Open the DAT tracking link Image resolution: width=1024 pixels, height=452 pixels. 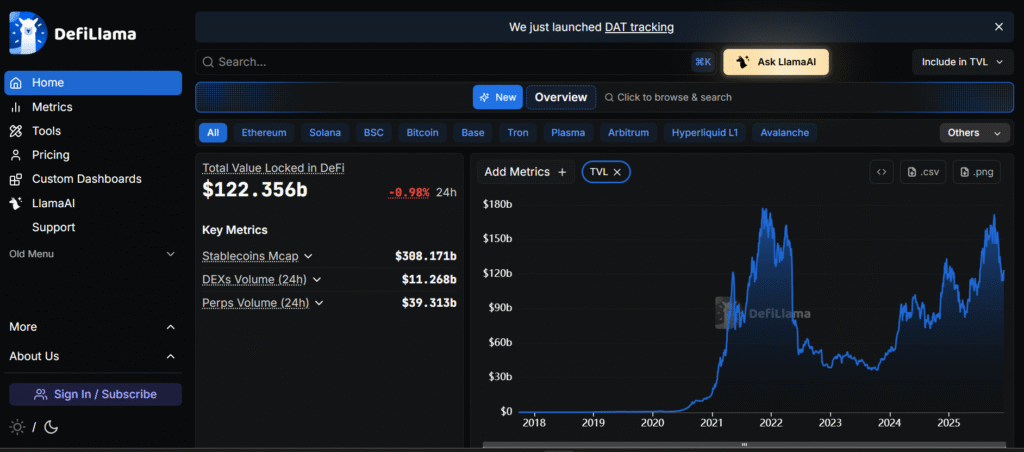coord(639,27)
